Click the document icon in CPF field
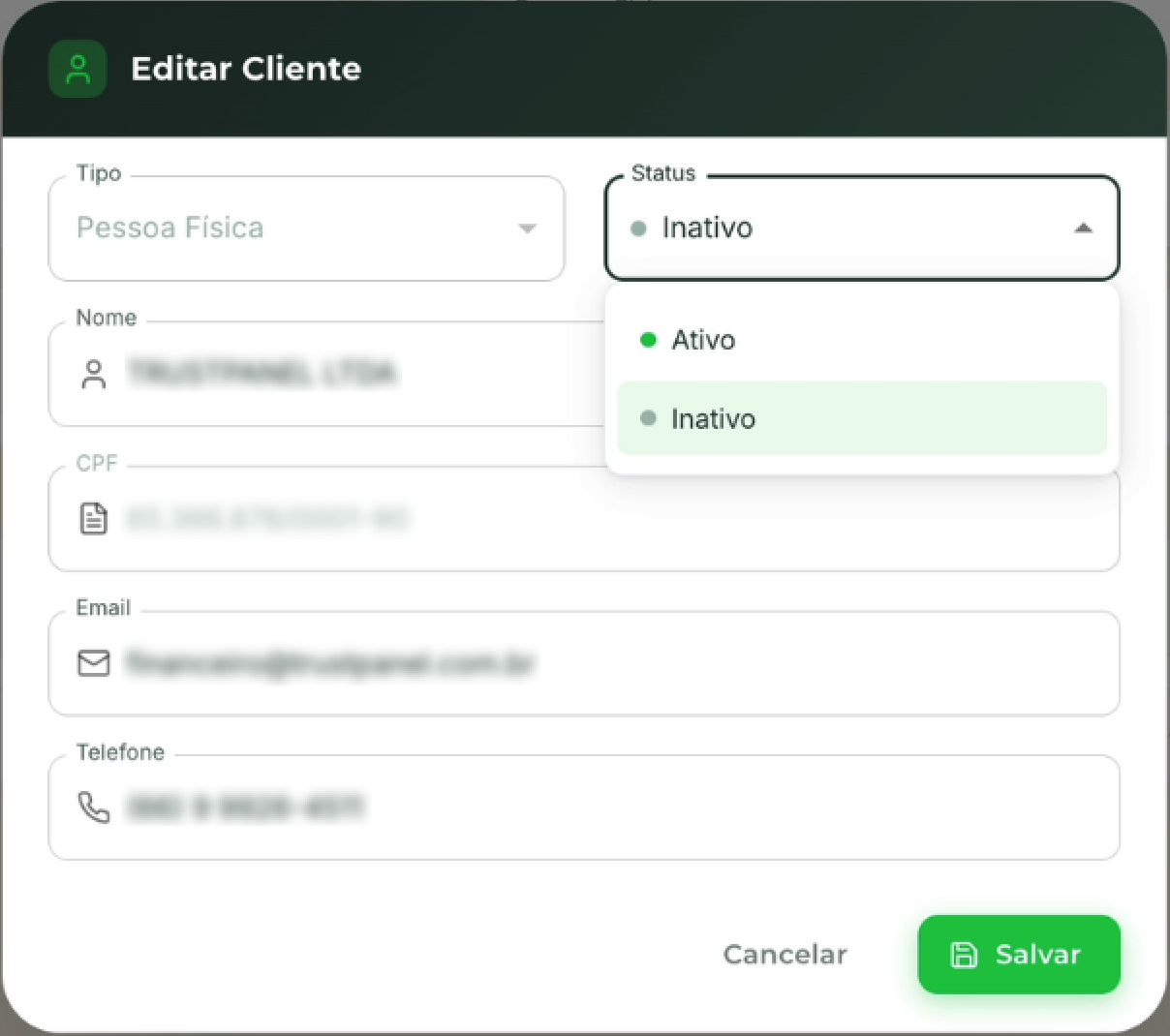 pyautogui.click(x=94, y=519)
